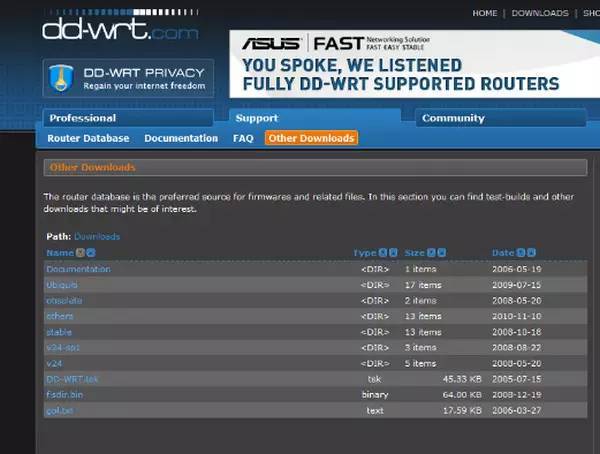The height and width of the screenshot is (454, 600).
Task: Click the date 2008-10-18
Action: click(517, 332)
